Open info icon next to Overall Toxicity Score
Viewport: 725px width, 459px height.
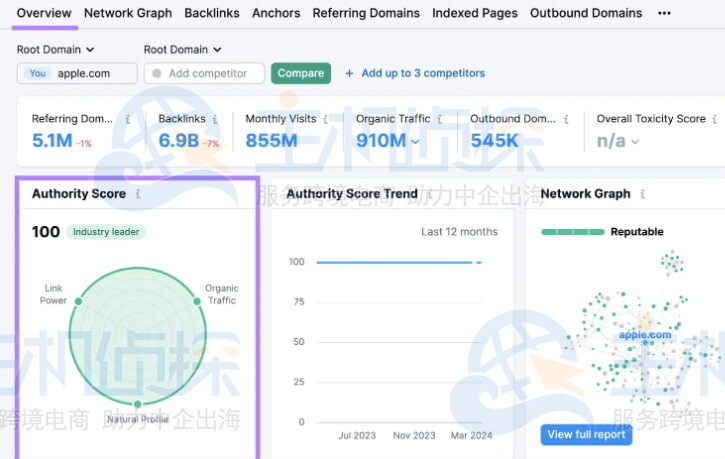[715, 119]
